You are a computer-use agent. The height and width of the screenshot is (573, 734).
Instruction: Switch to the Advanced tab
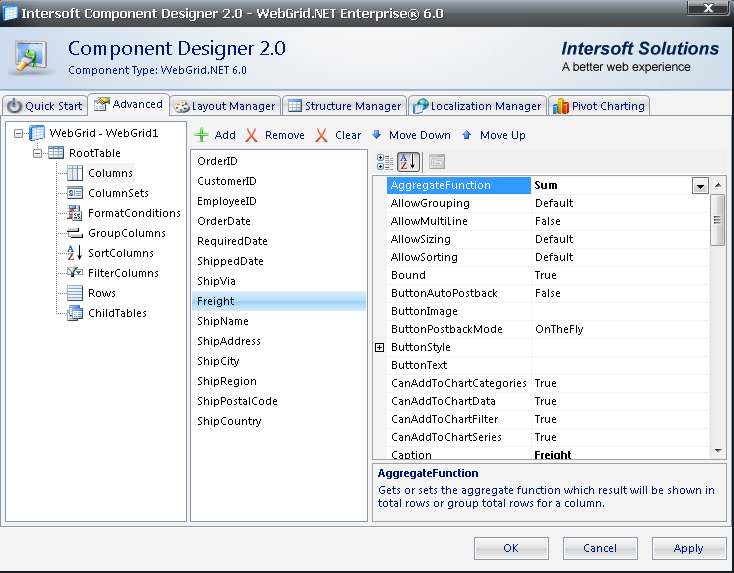click(x=128, y=104)
